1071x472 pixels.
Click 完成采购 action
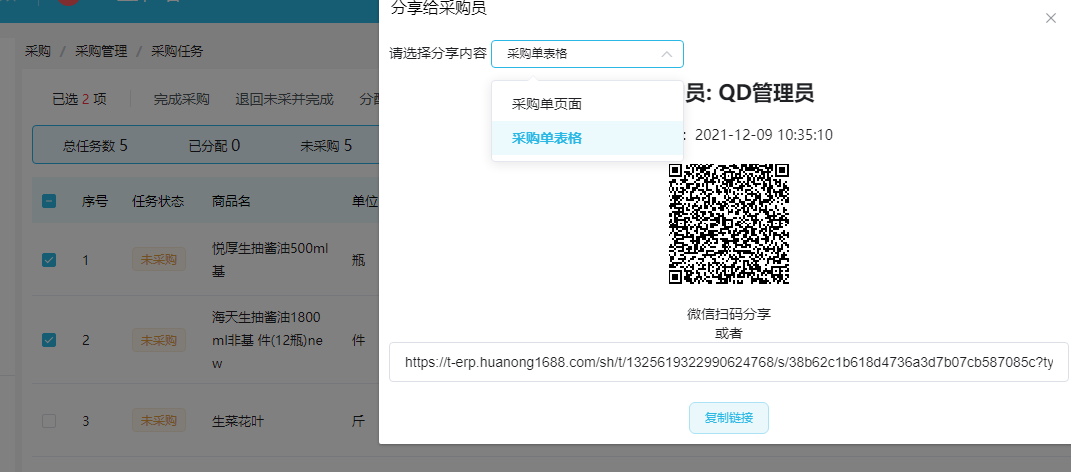(181, 99)
